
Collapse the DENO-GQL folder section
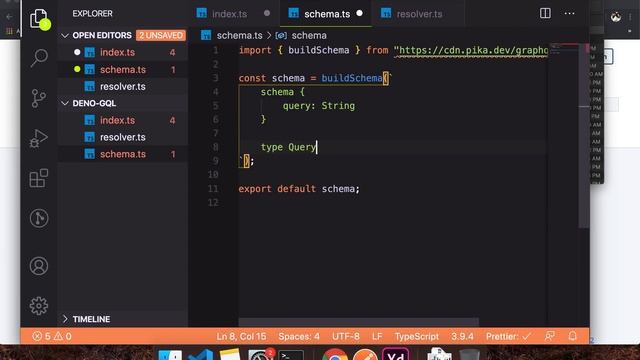(64, 103)
